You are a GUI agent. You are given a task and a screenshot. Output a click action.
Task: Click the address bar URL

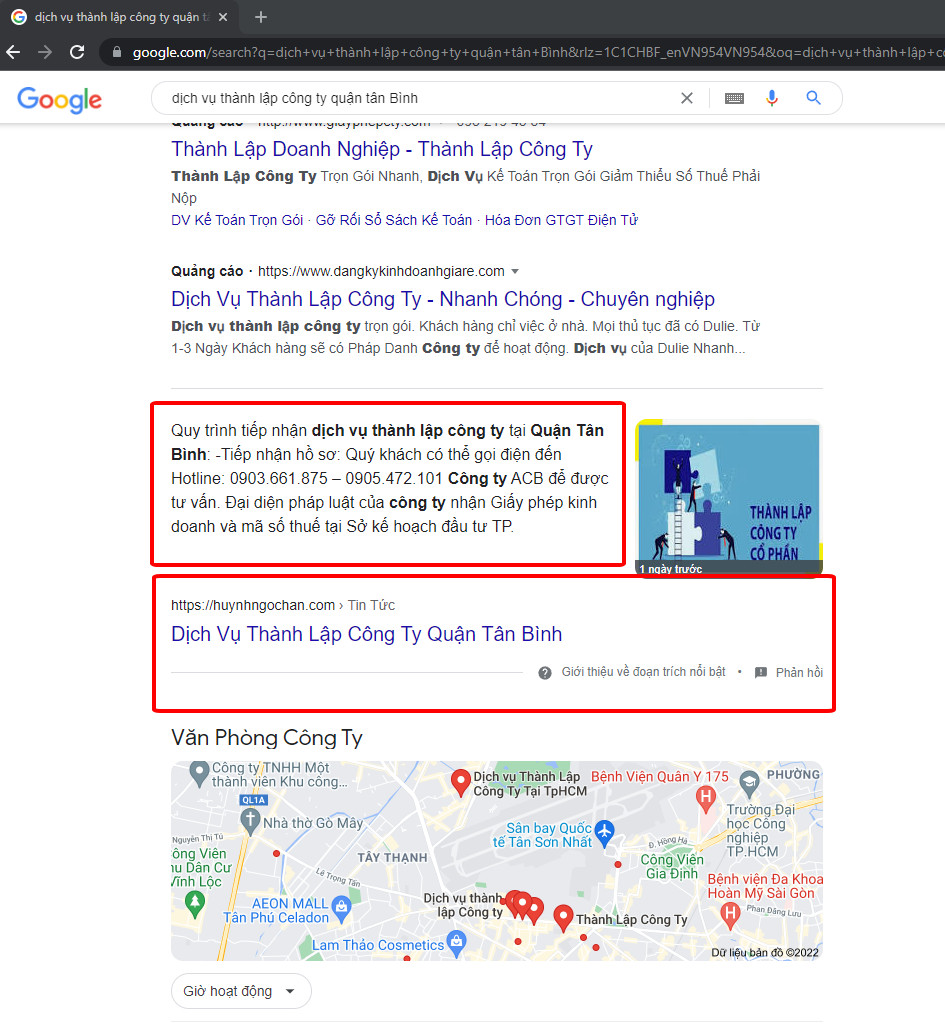537,52
